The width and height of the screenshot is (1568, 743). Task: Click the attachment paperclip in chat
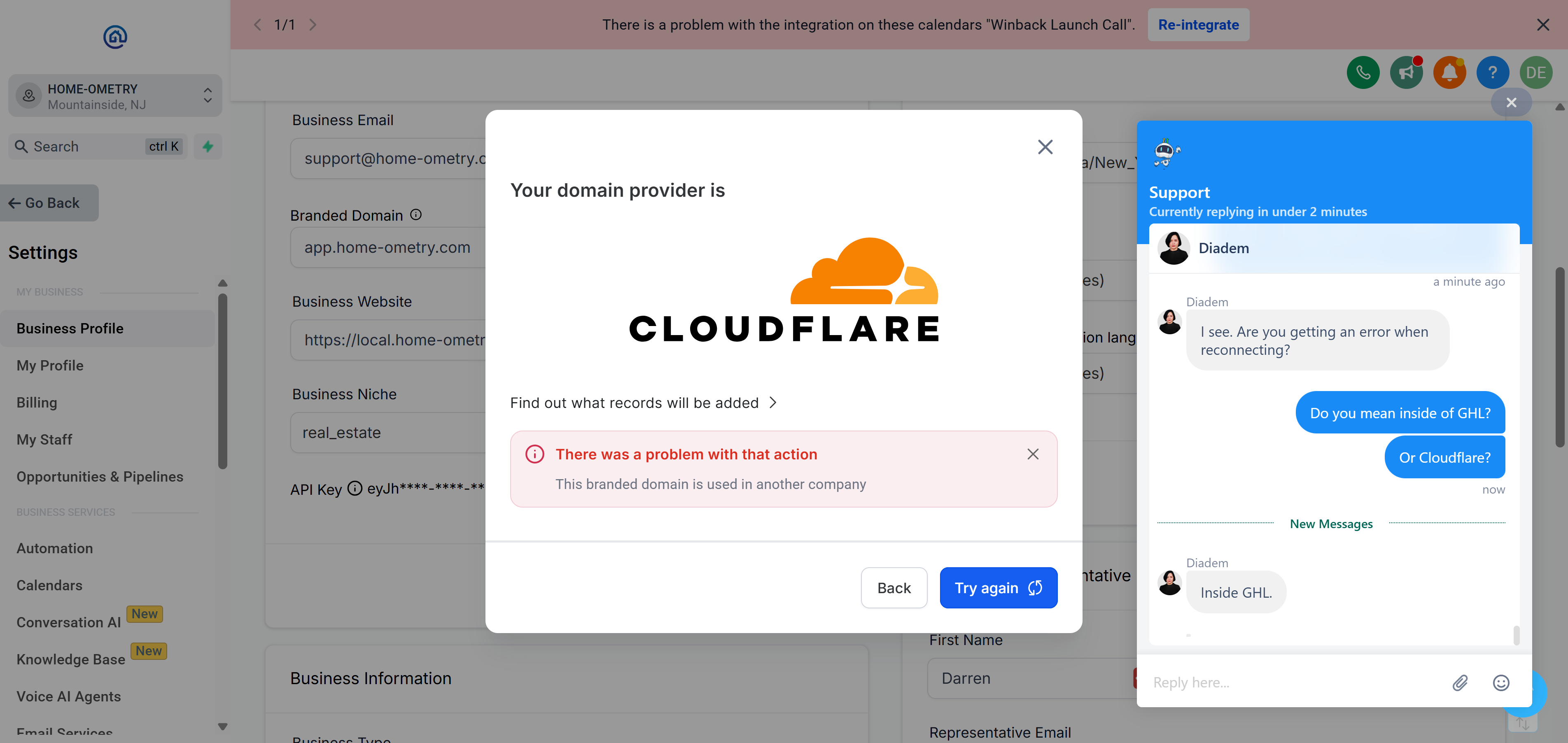point(1460,683)
